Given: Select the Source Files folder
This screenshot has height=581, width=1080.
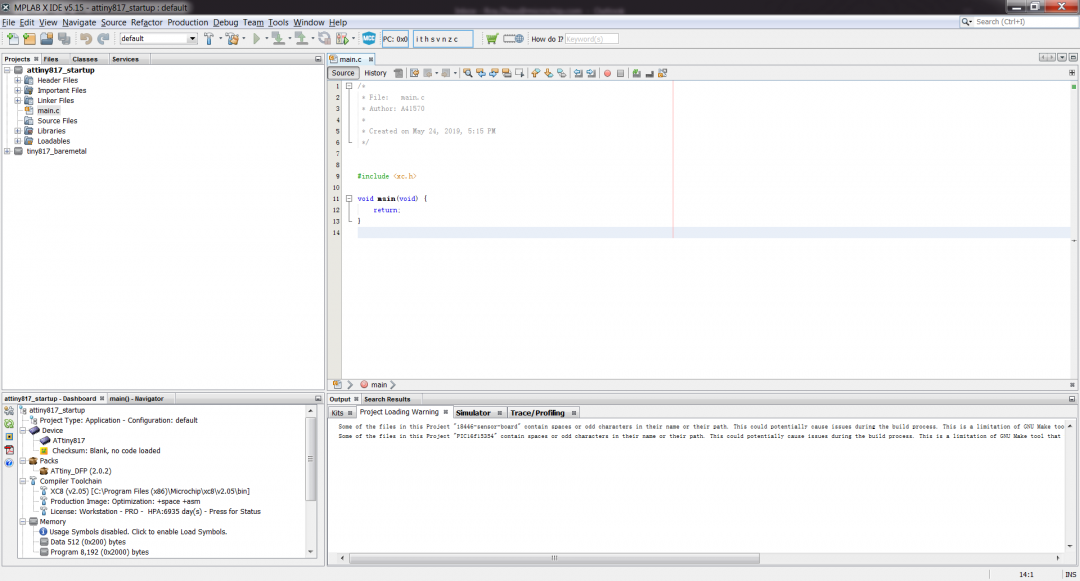Looking at the screenshot, I should (x=57, y=120).
